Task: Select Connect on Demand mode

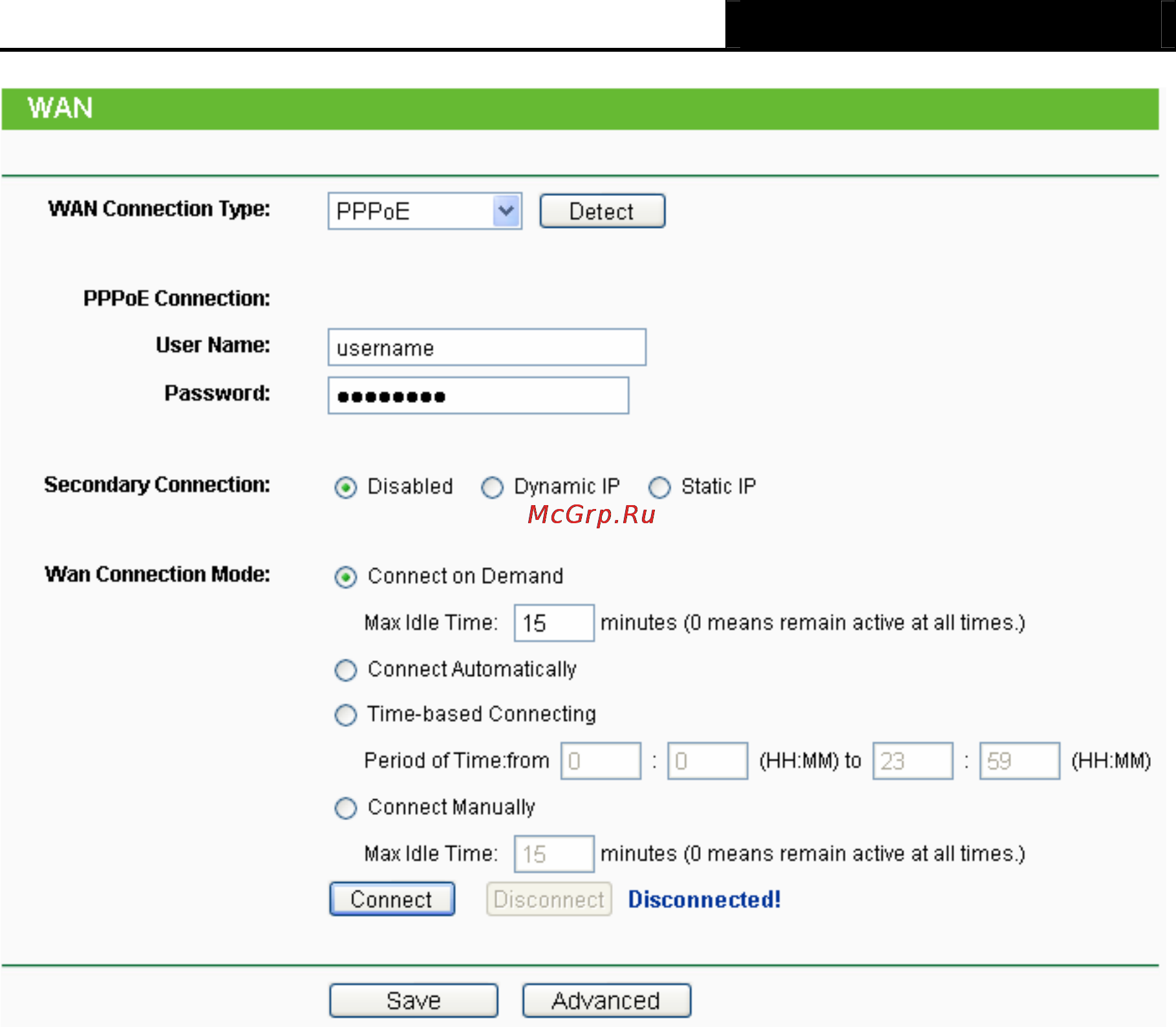Action: [x=346, y=576]
